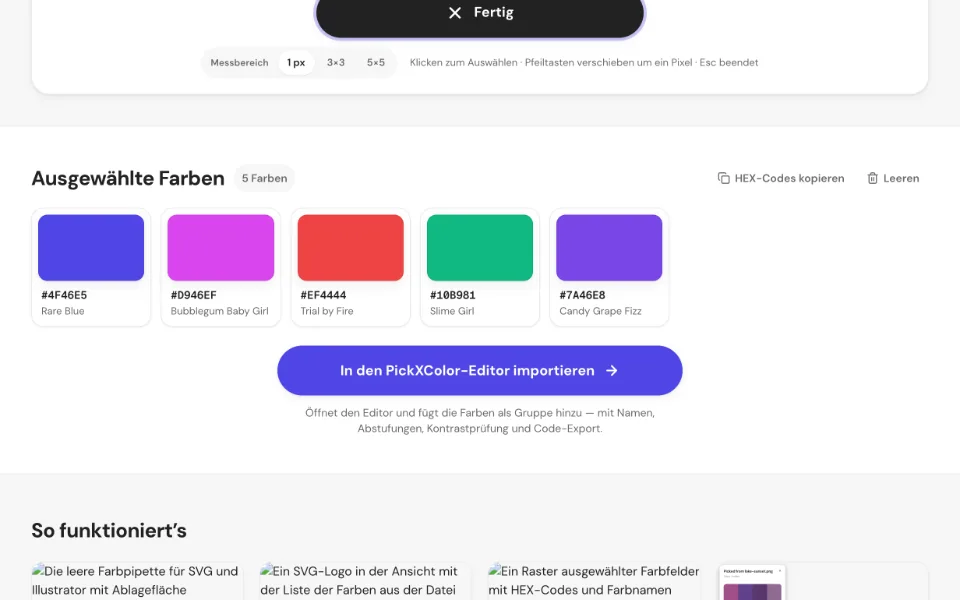The image size is (960, 600).
Task: Click the trash icon beside Leeren
Action: [872, 178]
